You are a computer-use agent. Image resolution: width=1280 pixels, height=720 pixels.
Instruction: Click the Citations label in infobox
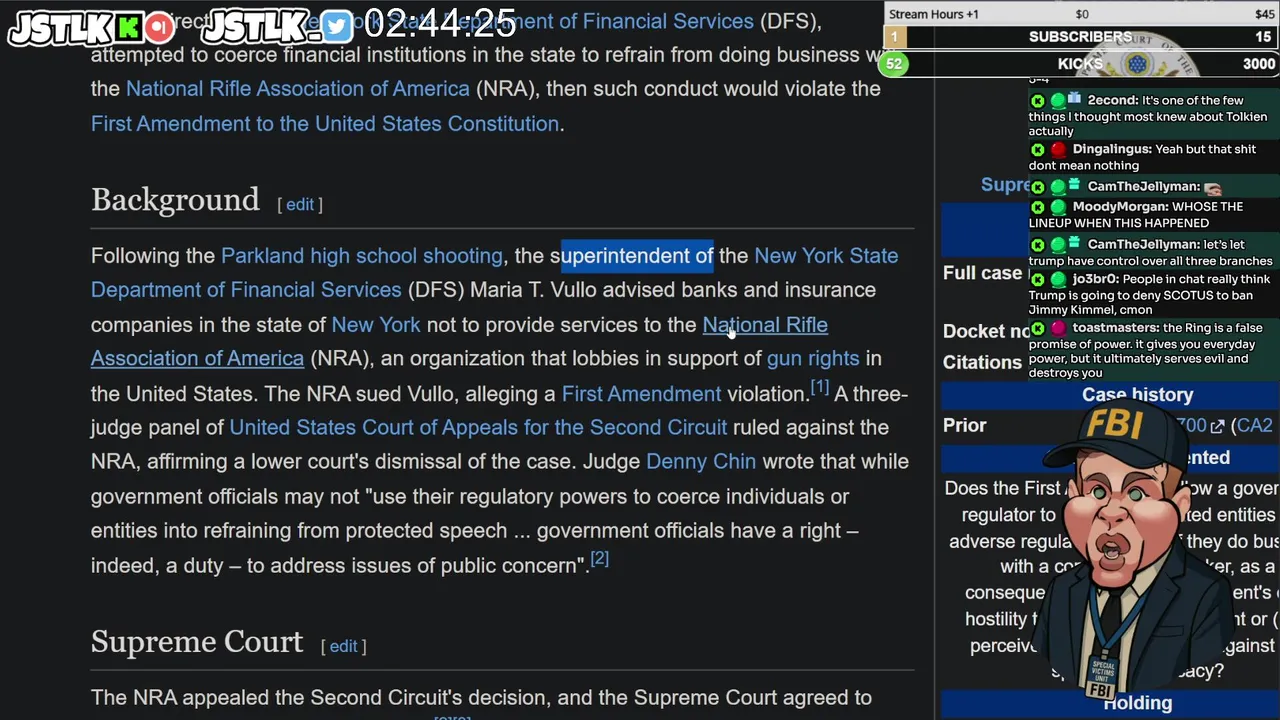982,363
